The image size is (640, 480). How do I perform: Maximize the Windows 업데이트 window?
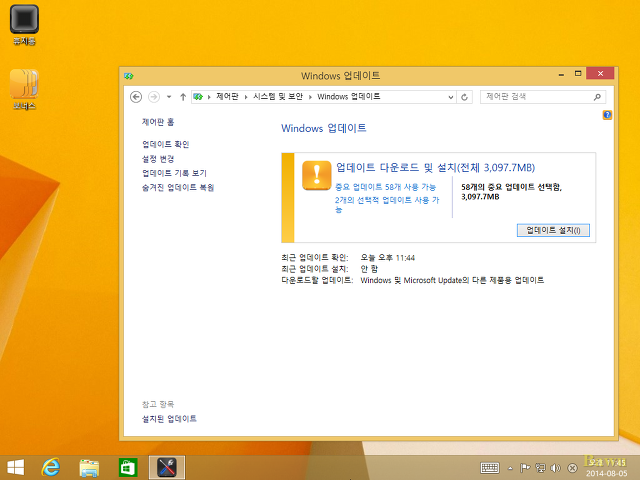click(578, 74)
